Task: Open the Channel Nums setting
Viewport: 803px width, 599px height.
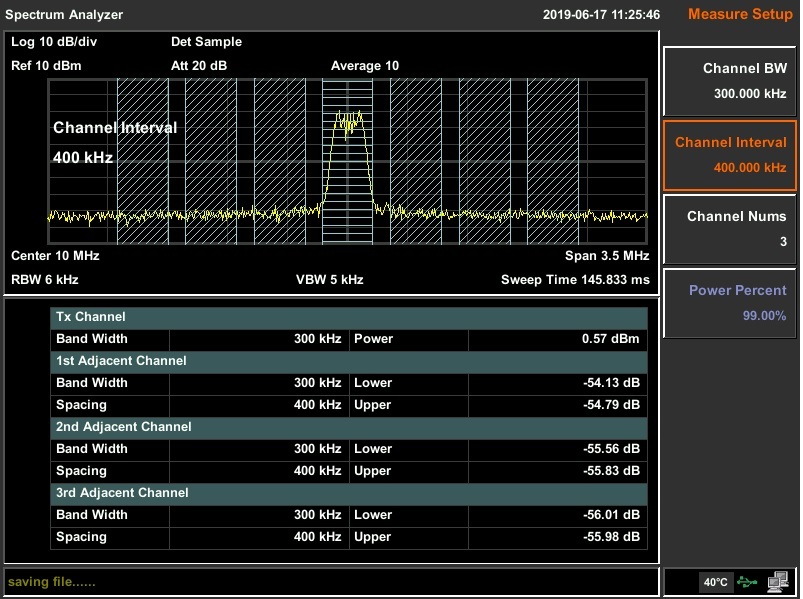Action: point(730,229)
